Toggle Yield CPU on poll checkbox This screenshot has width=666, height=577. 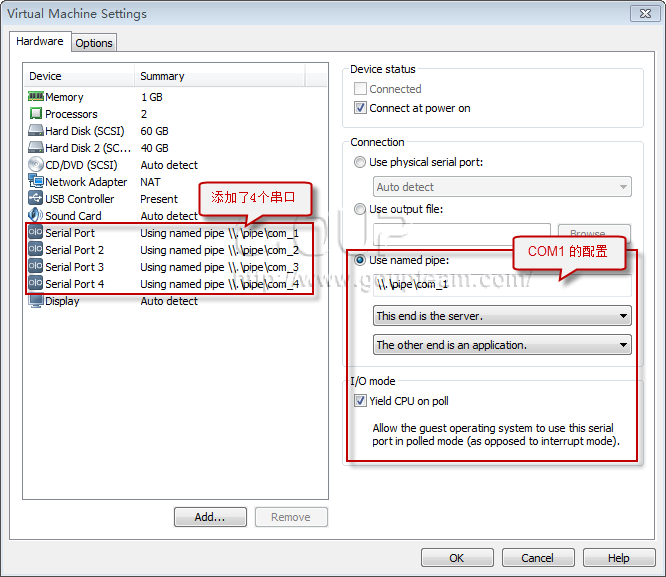click(360, 400)
